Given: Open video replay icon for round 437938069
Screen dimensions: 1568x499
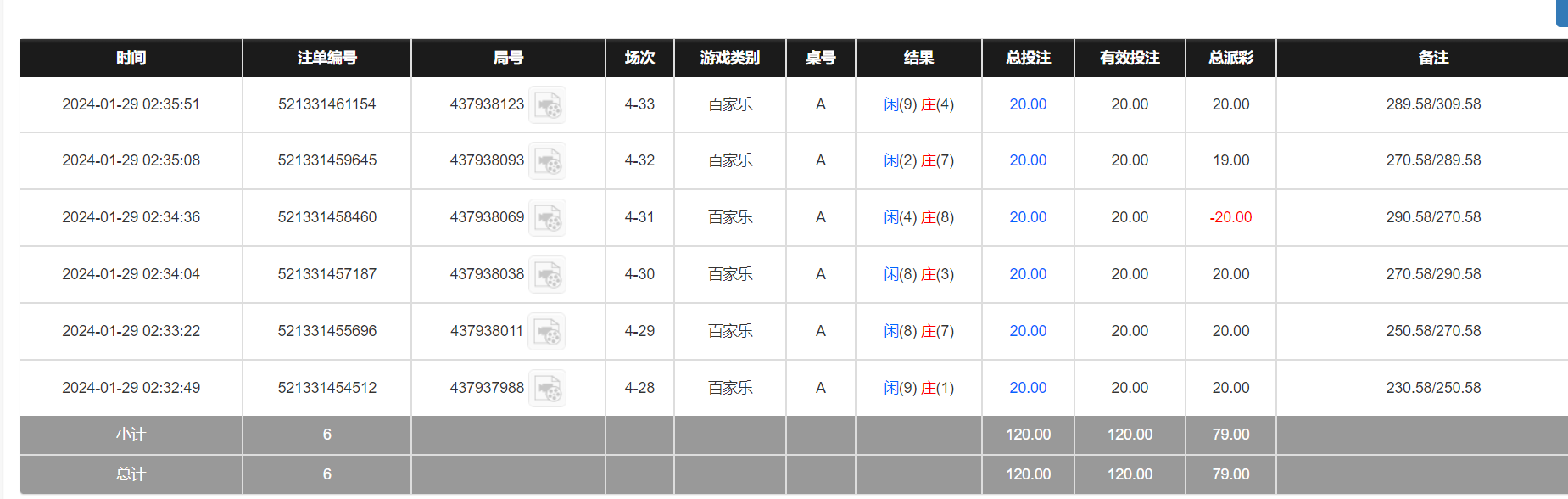Looking at the screenshot, I should coord(547,217).
